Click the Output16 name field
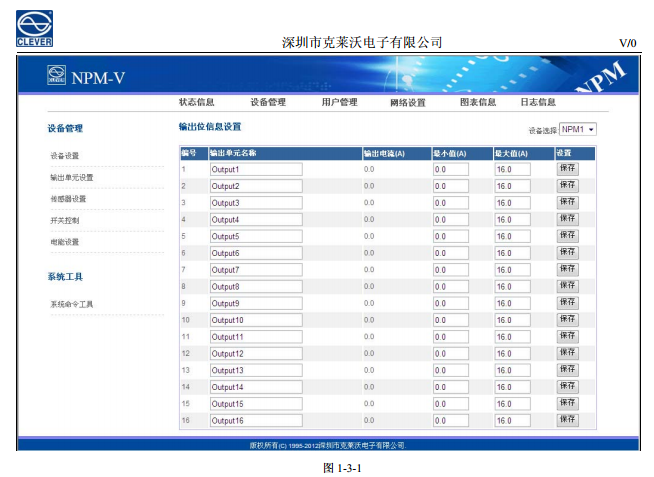Screen dimensions: 654x477 coord(256,421)
